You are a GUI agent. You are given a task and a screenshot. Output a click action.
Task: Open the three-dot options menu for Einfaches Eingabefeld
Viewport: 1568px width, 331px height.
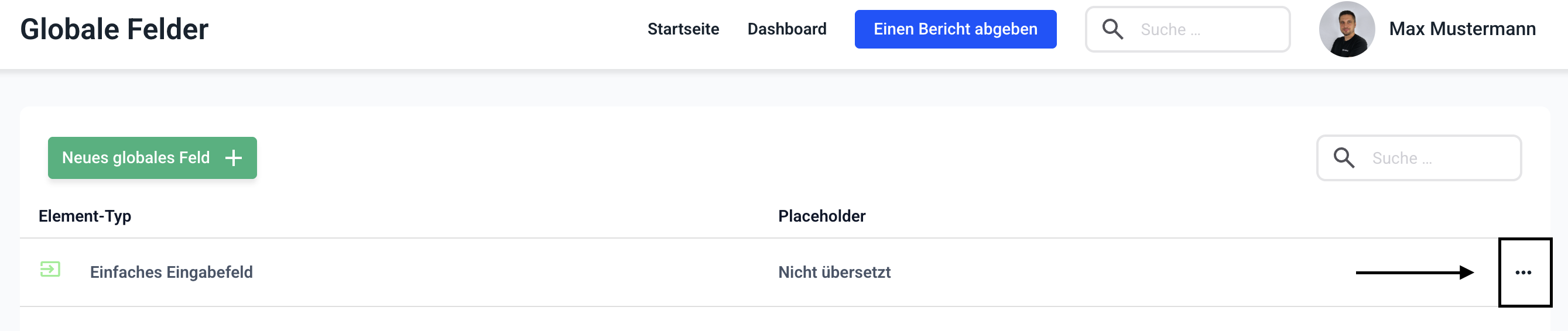click(1524, 273)
